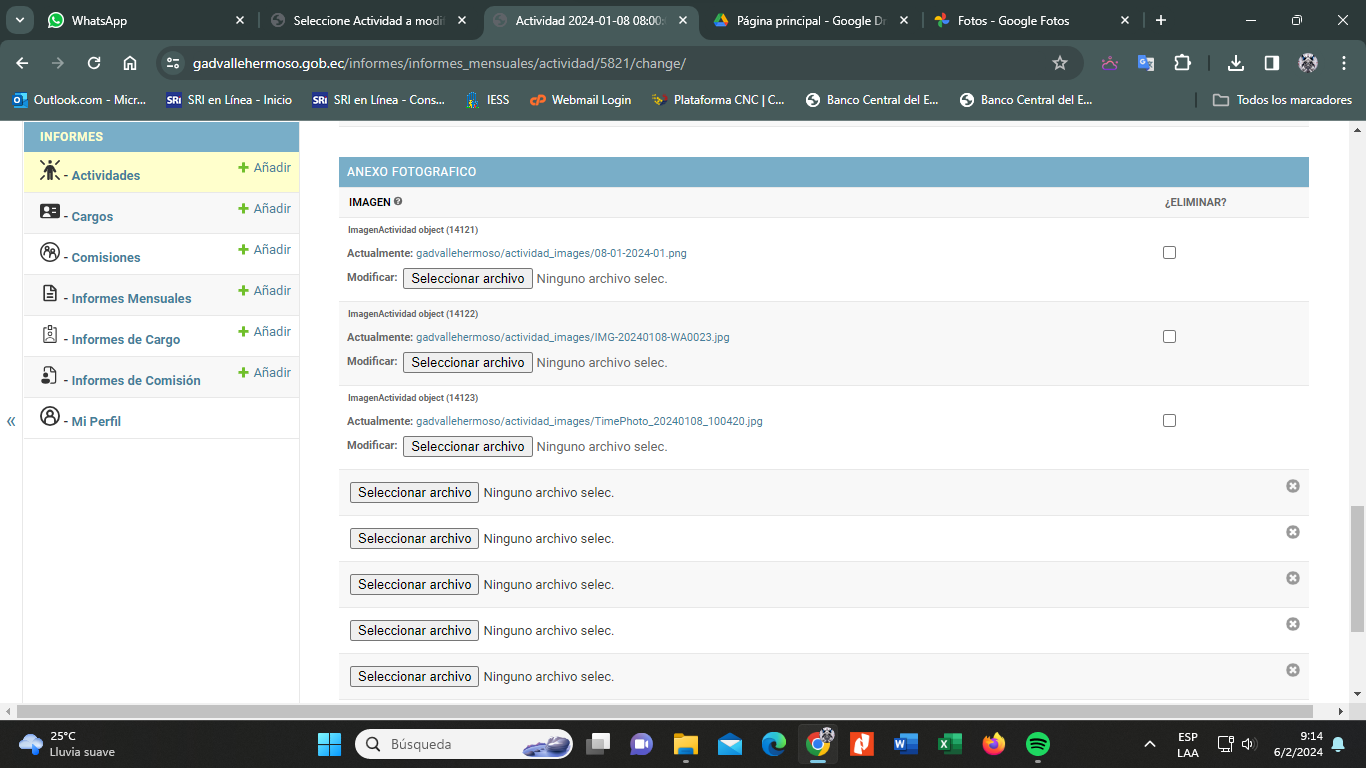Click the Comisiones group icon
1366x768 pixels.
[50, 253]
